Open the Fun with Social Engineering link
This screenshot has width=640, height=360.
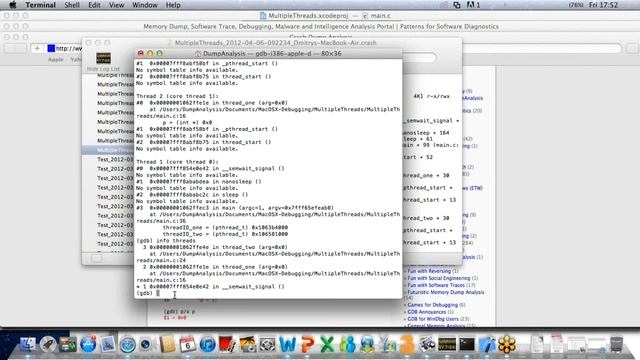click(x=439, y=278)
